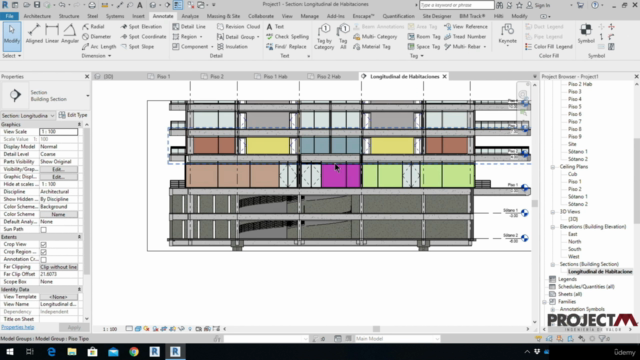Place a Space Tag
This screenshot has width=640, height=360.
pos(424,47)
